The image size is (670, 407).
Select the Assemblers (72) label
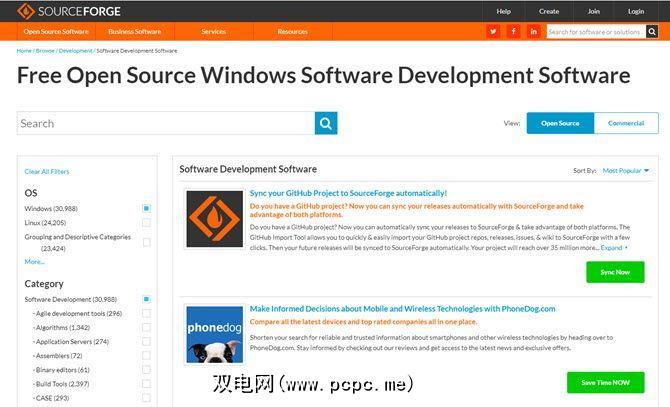coord(59,356)
